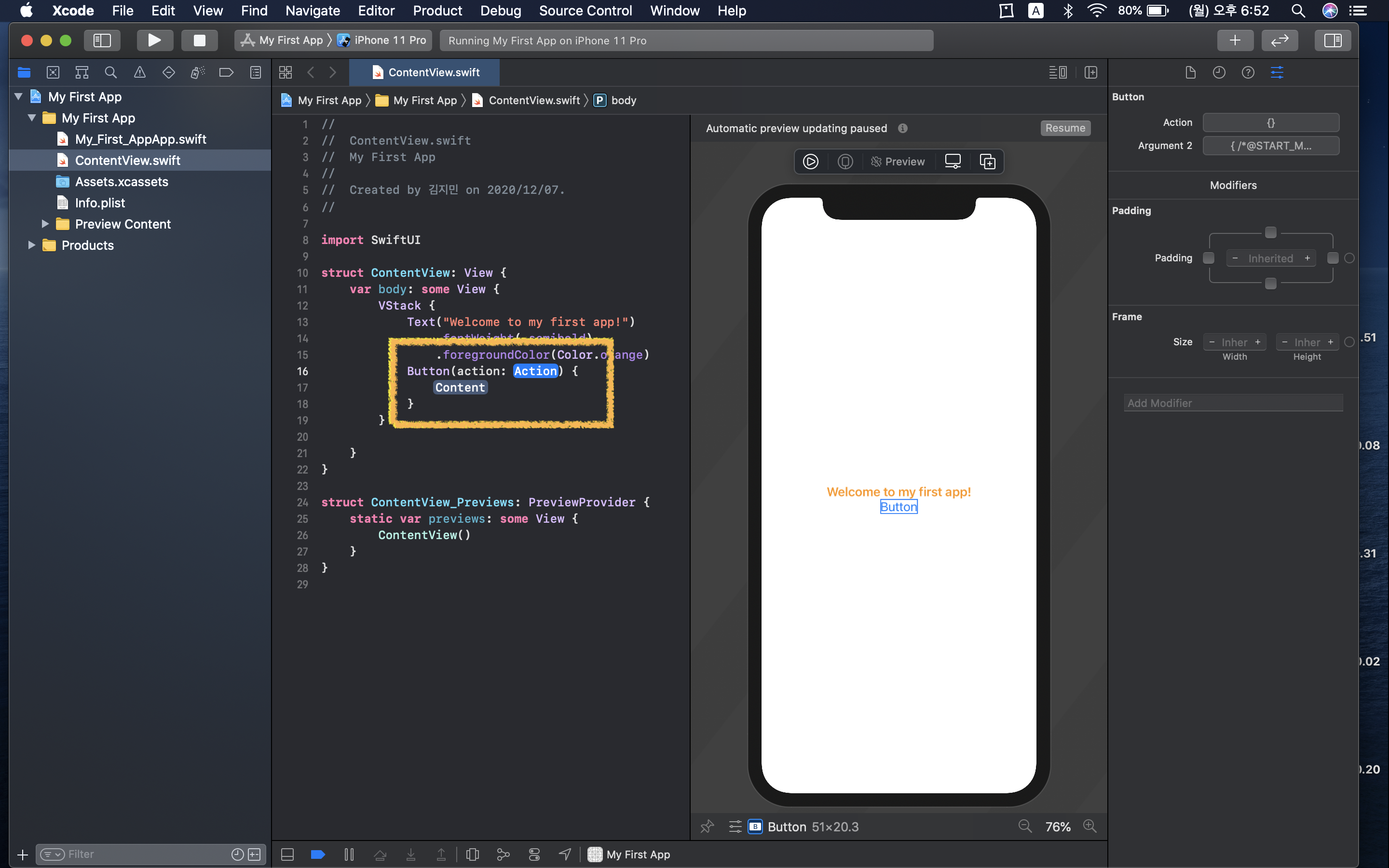Image resolution: width=1389 pixels, height=868 pixels.
Task: Click the Run (play) button in toolbar
Action: pyautogui.click(x=154, y=40)
